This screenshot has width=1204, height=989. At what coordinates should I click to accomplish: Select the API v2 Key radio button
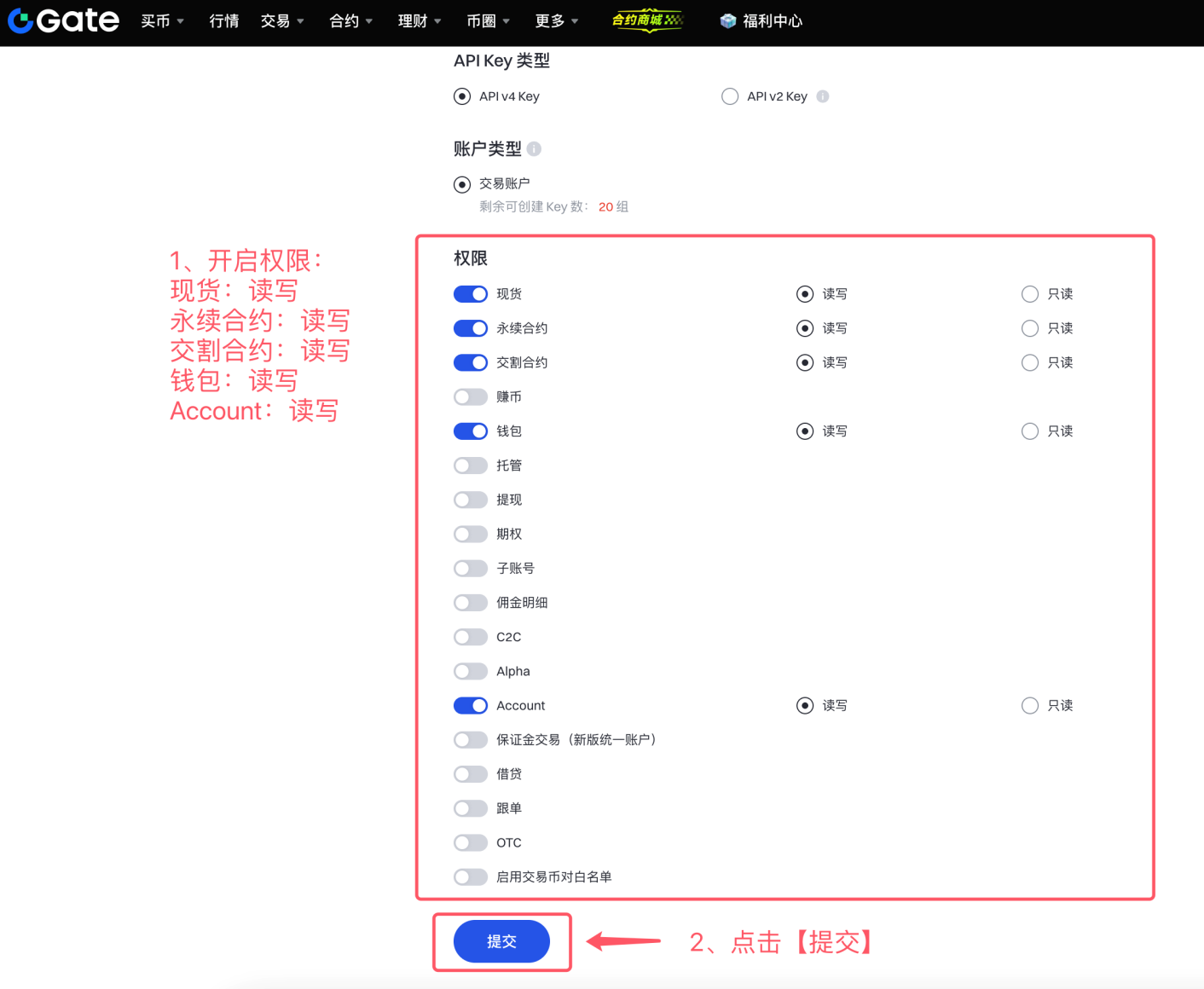730,96
